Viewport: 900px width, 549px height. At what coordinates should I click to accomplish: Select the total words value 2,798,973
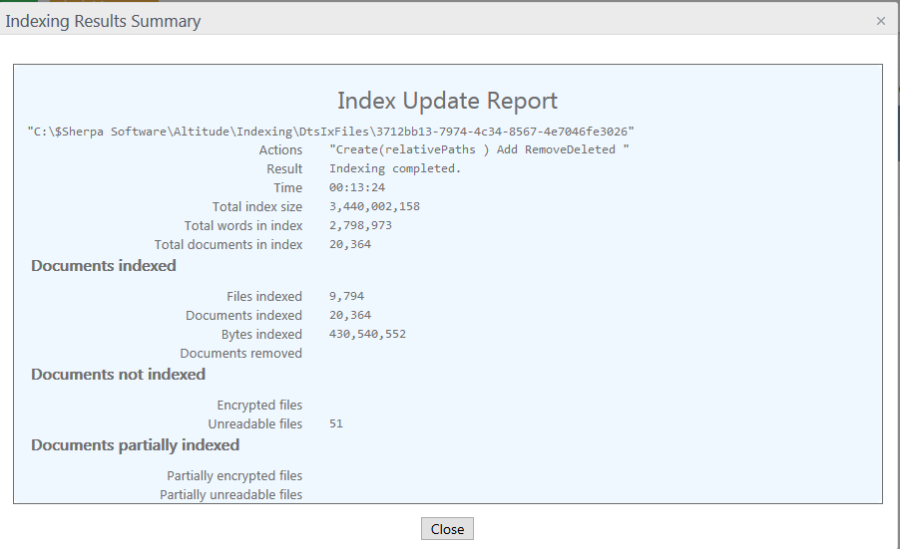360,226
